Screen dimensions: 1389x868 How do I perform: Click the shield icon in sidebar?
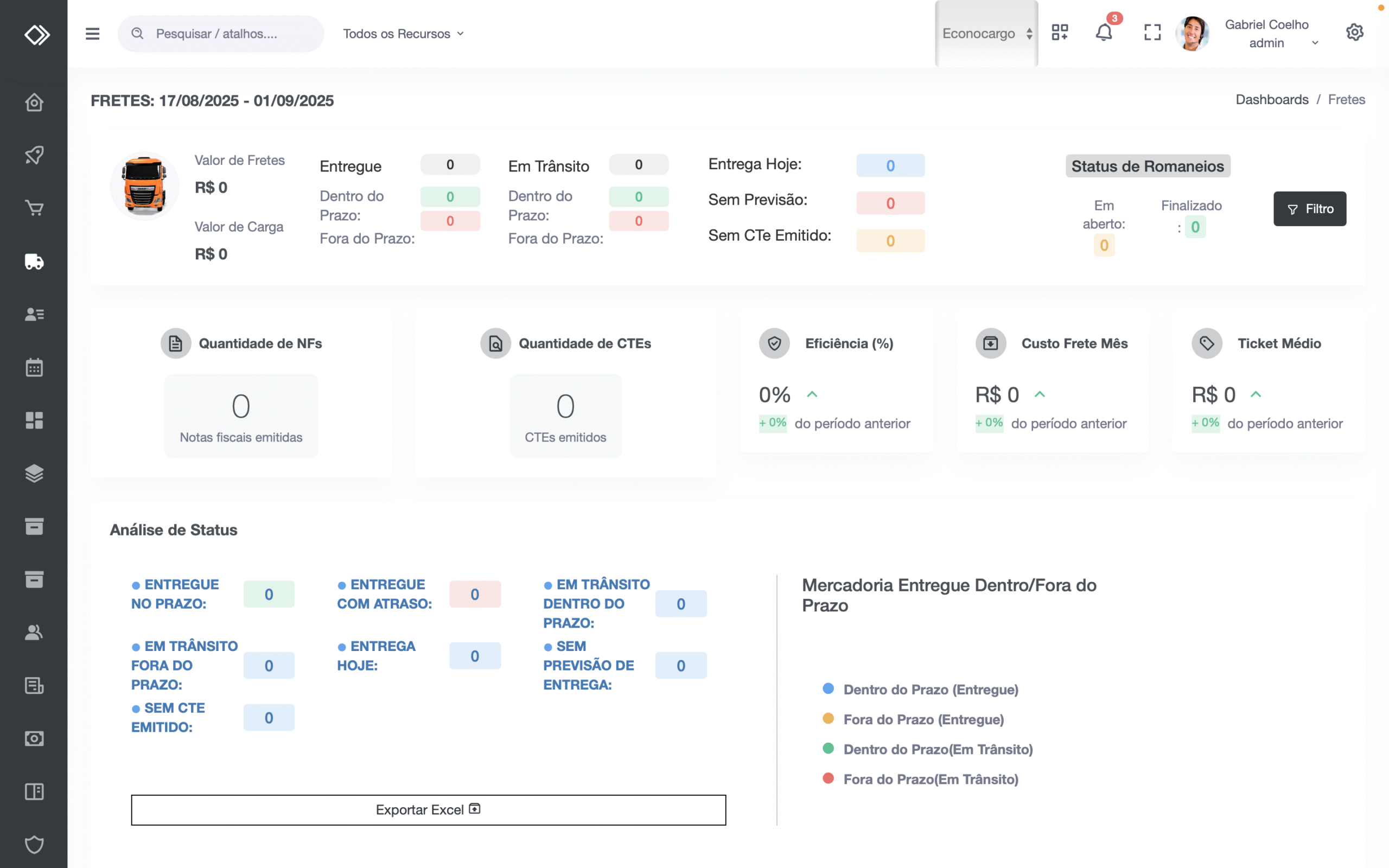click(34, 845)
